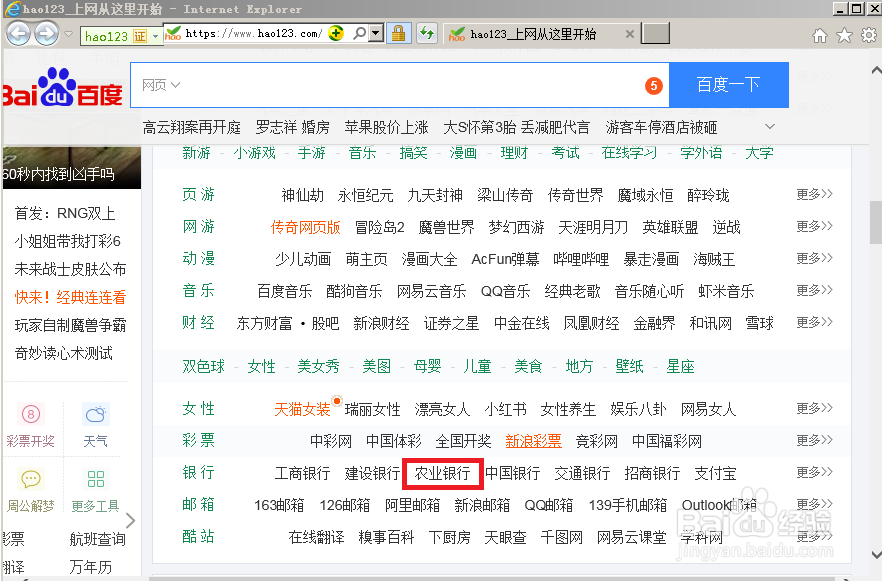Click the 60秒内找到凶手吗 thumbnail
This screenshot has width=882, height=581.
[x=71, y=168]
